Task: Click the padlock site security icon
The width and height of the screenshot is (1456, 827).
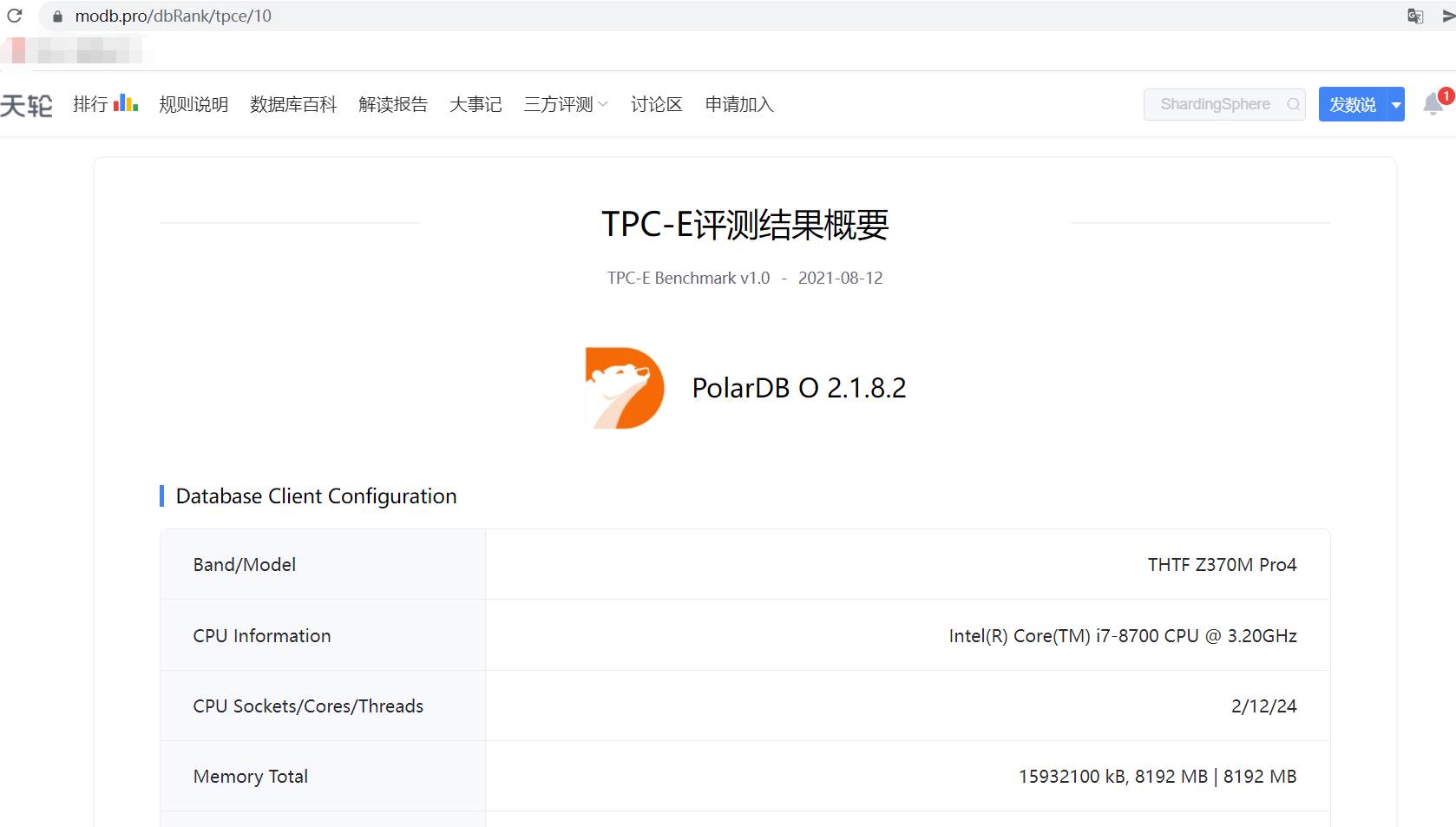Action: (x=57, y=16)
